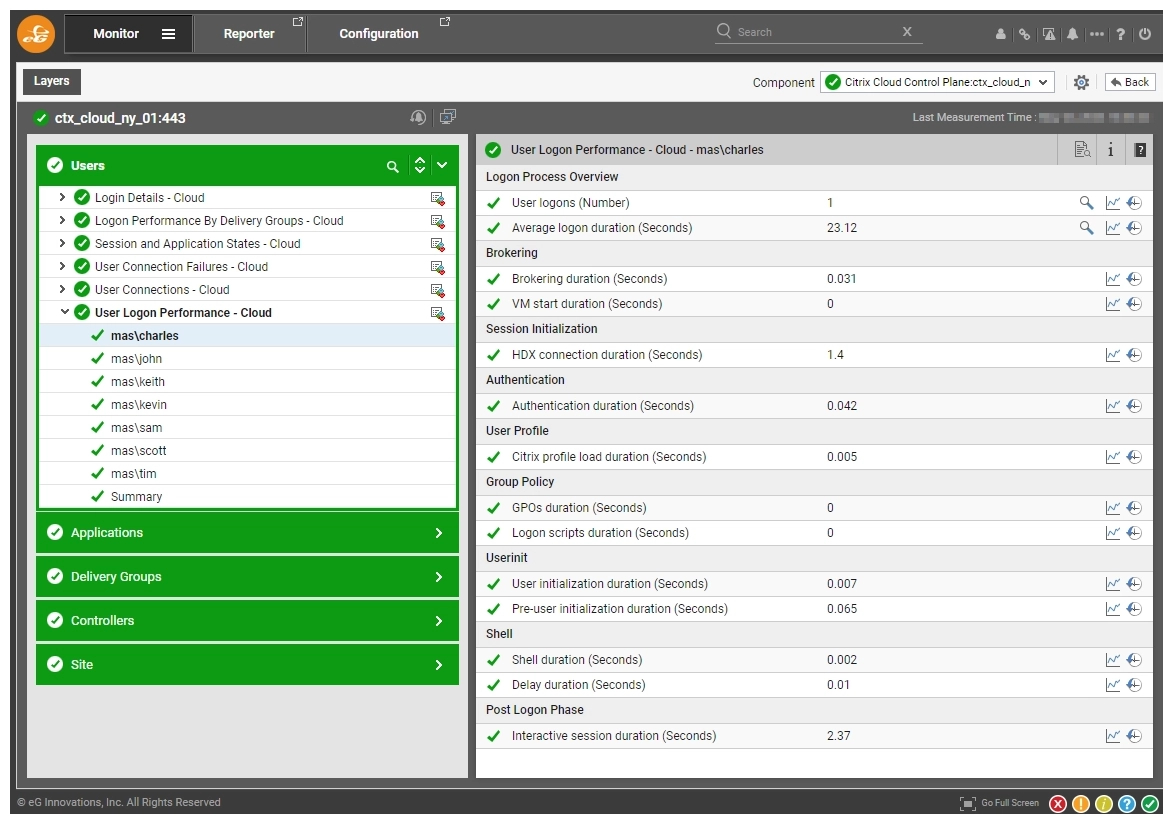Click the Back button

click(1130, 82)
